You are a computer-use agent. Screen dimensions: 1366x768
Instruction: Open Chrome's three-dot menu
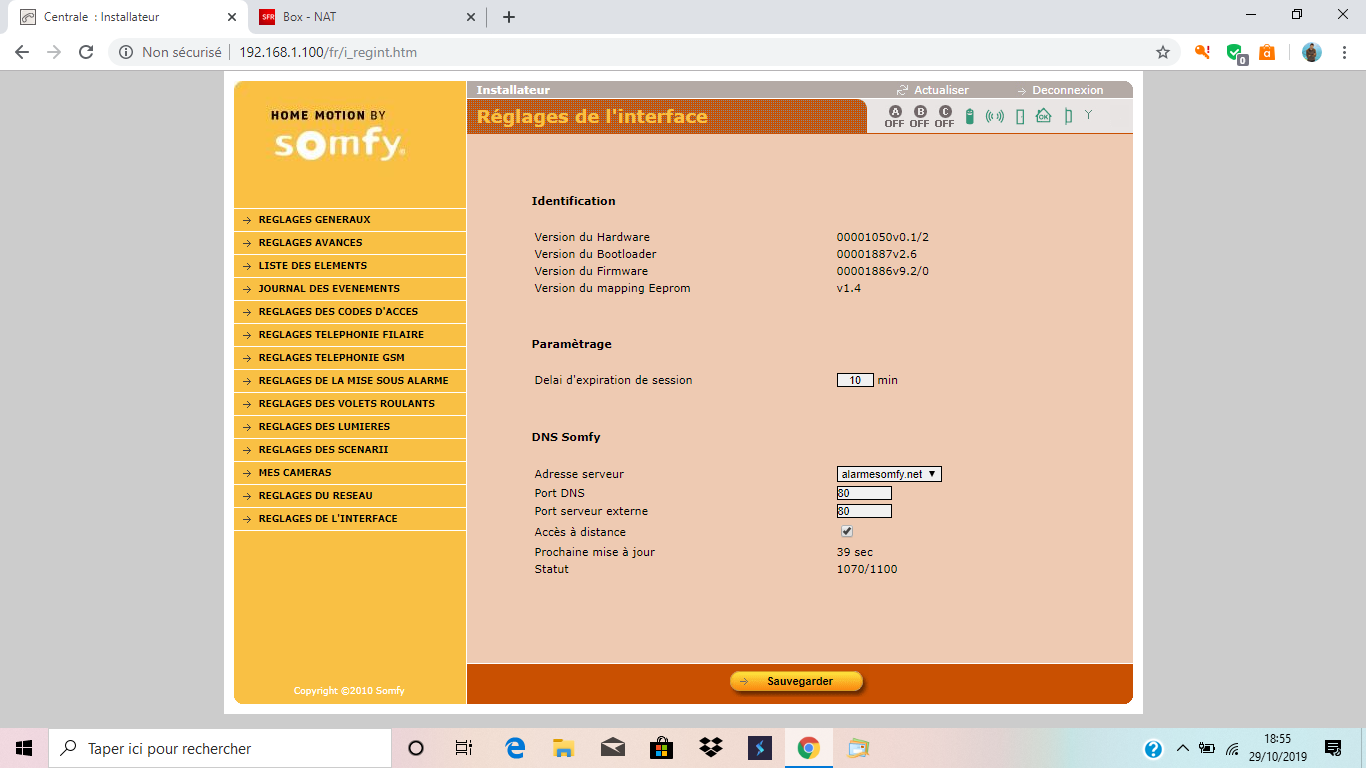[x=1344, y=52]
